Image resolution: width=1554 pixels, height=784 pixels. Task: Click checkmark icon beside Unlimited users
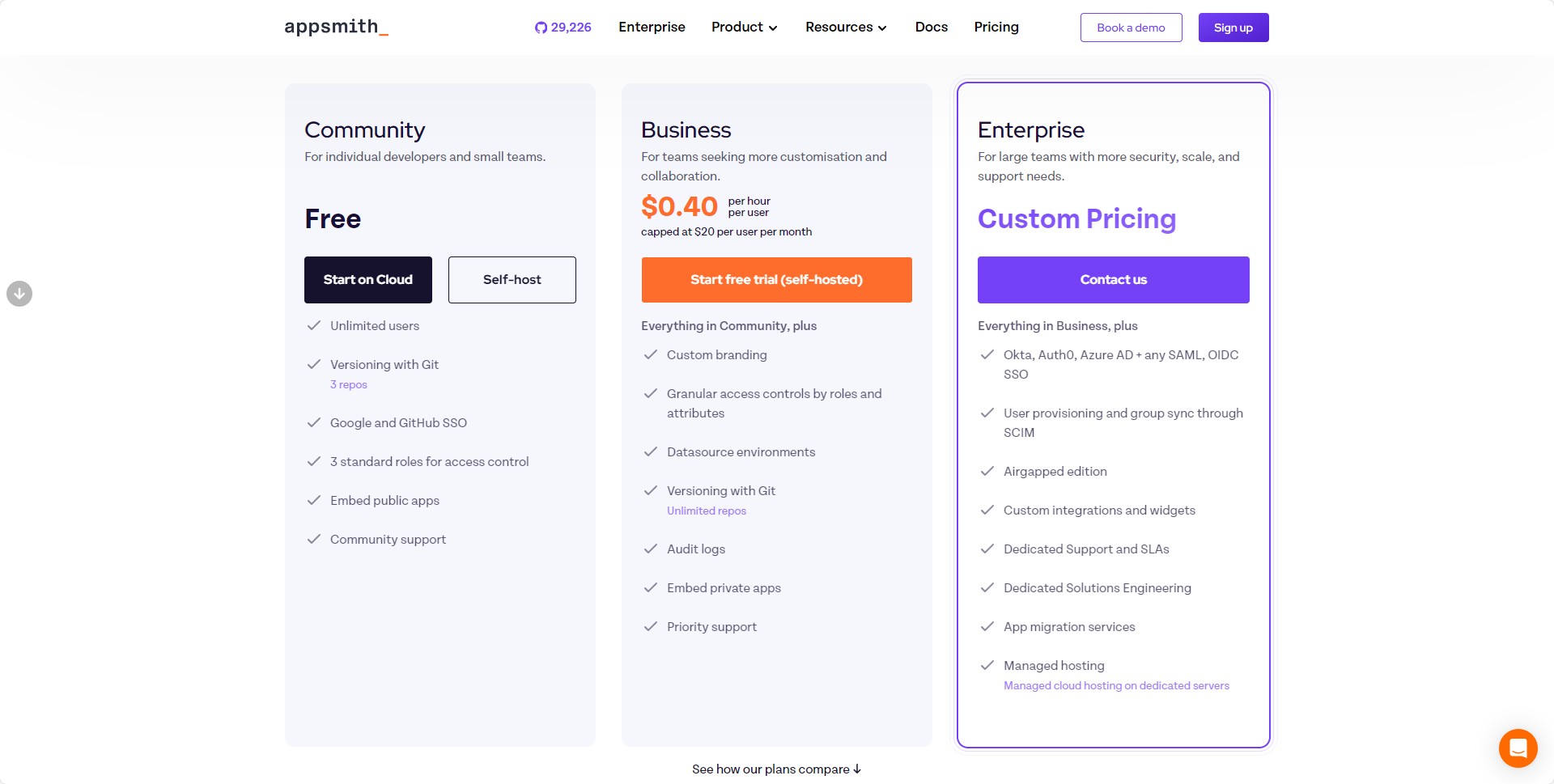(x=314, y=326)
